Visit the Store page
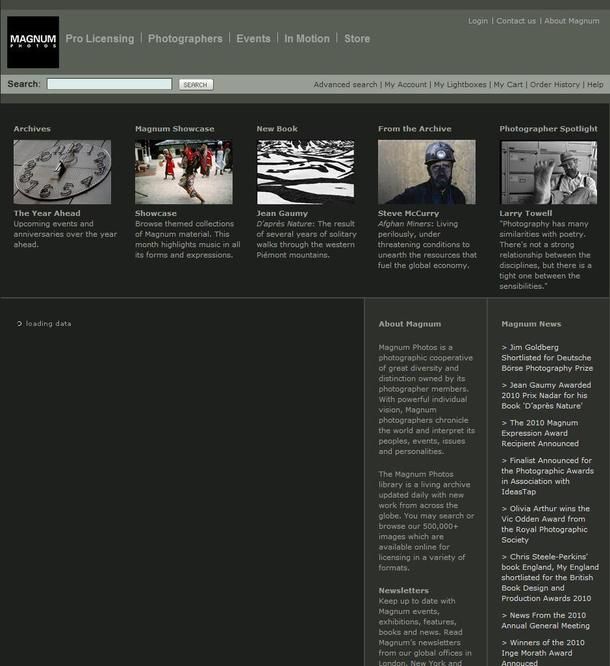610x666 pixels. pos(357,39)
